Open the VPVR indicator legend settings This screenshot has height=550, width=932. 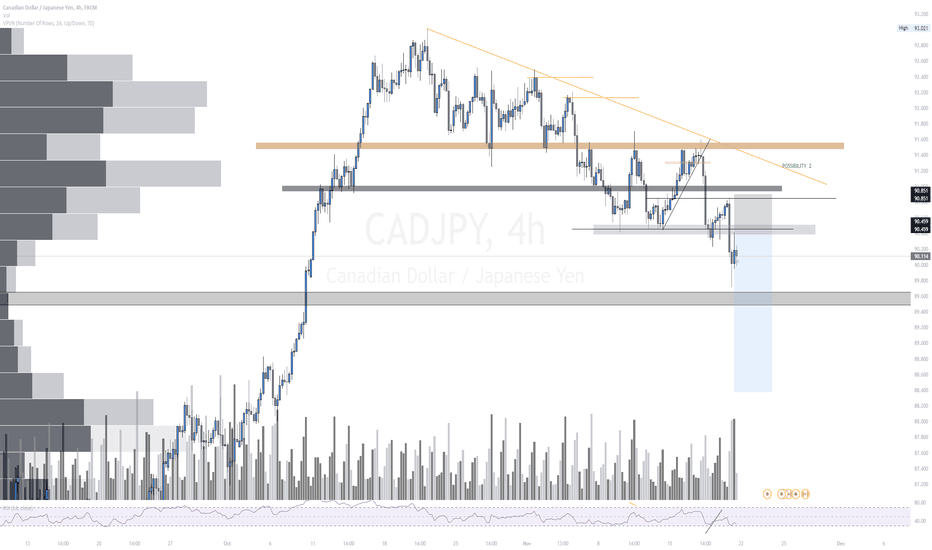[x=48, y=23]
